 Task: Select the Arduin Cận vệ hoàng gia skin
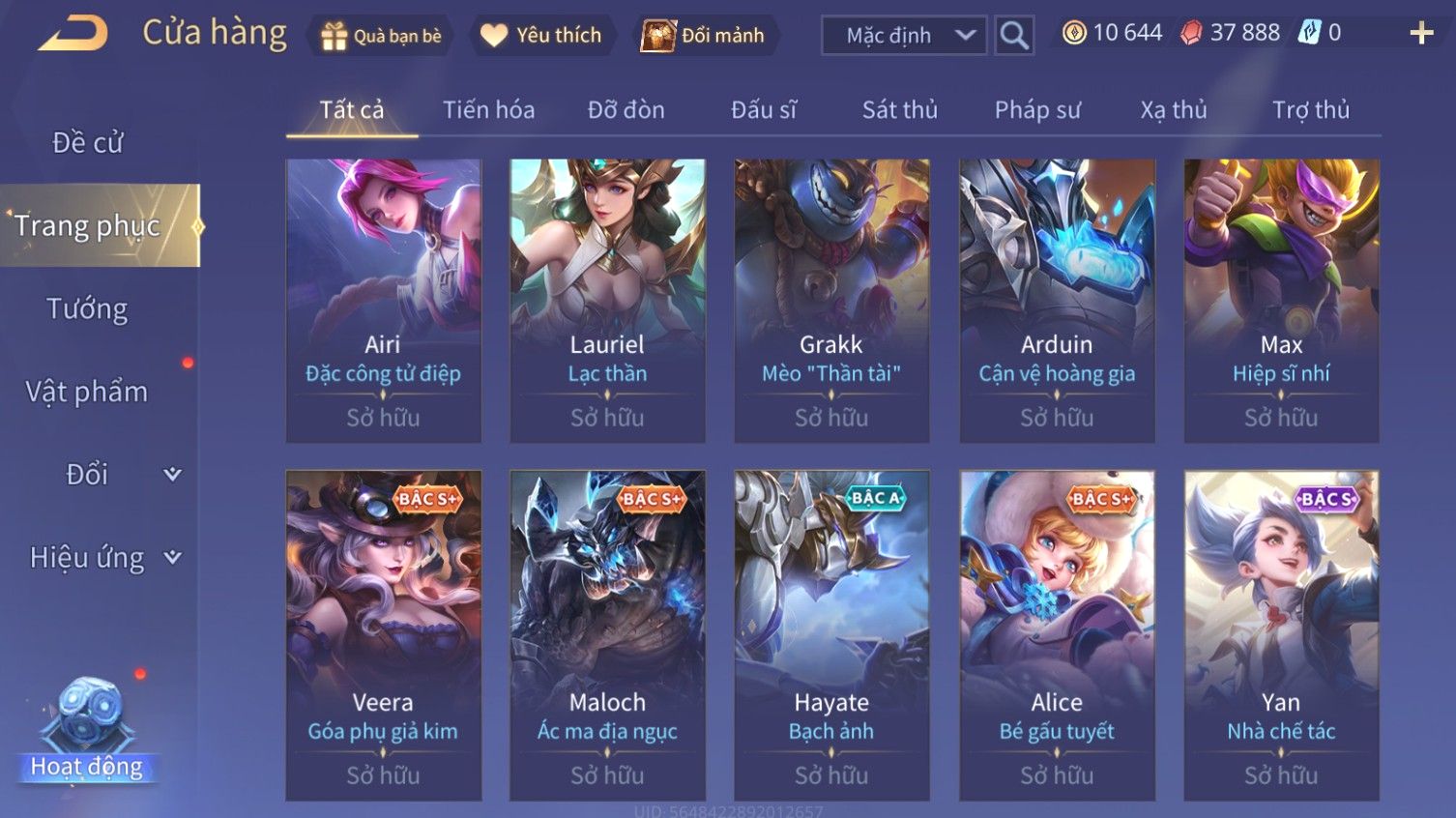1057,301
